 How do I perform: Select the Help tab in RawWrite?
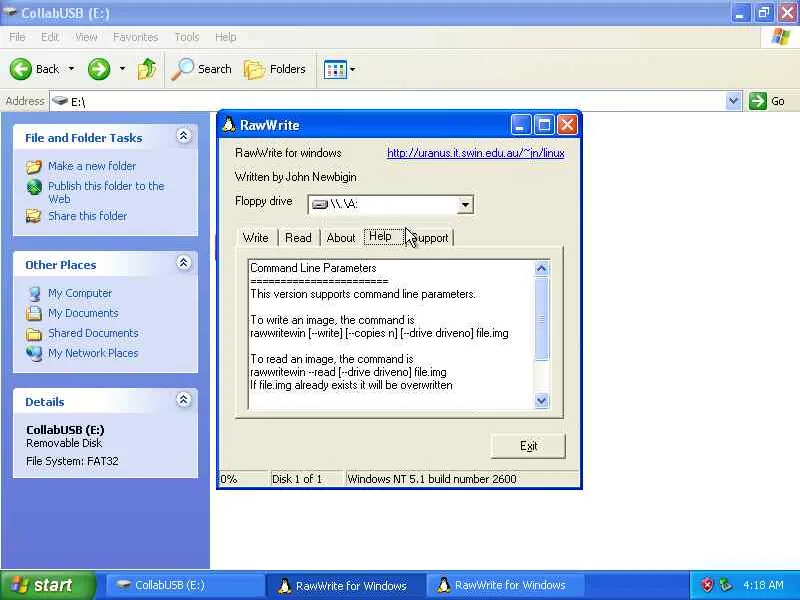pyautogui.click(x=383, y=236)
